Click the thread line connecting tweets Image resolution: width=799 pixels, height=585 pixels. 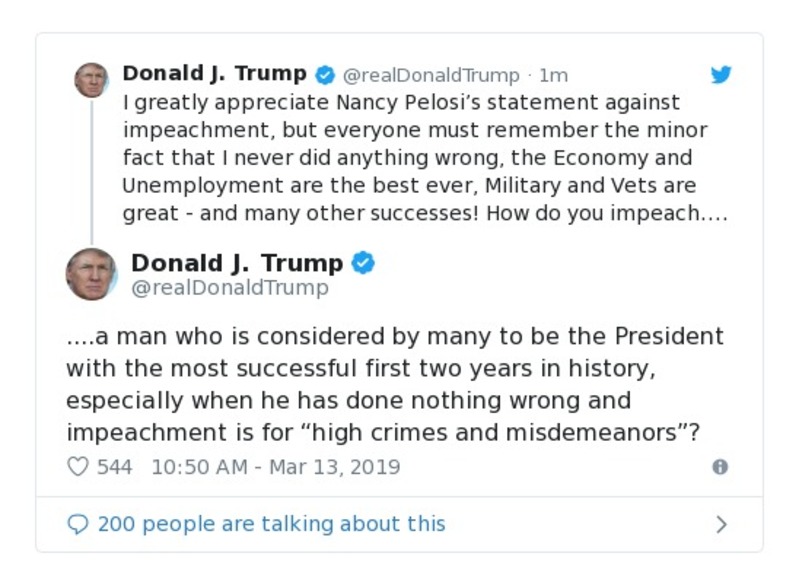coord(92,172)
